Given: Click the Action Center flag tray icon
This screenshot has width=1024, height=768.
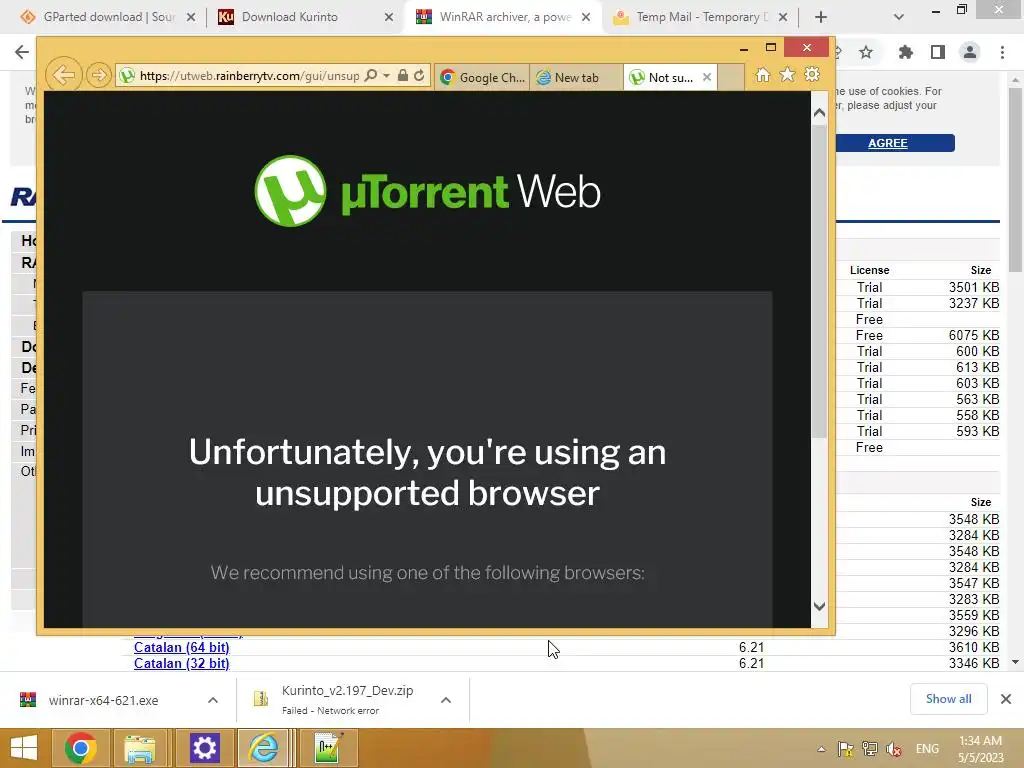Looking at the screenshot, I should coord(846,749).
